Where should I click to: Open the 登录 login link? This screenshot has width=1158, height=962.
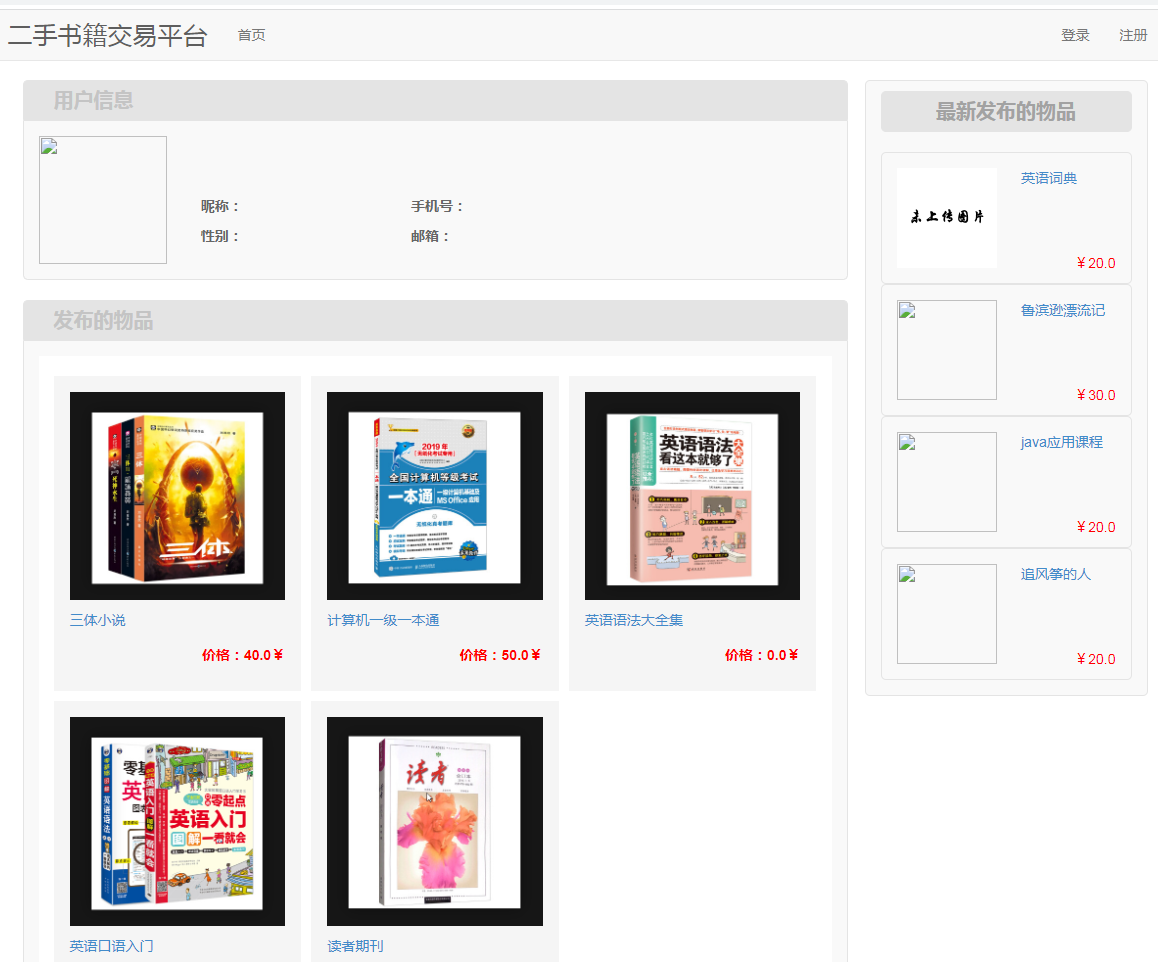click(1075, 35)
